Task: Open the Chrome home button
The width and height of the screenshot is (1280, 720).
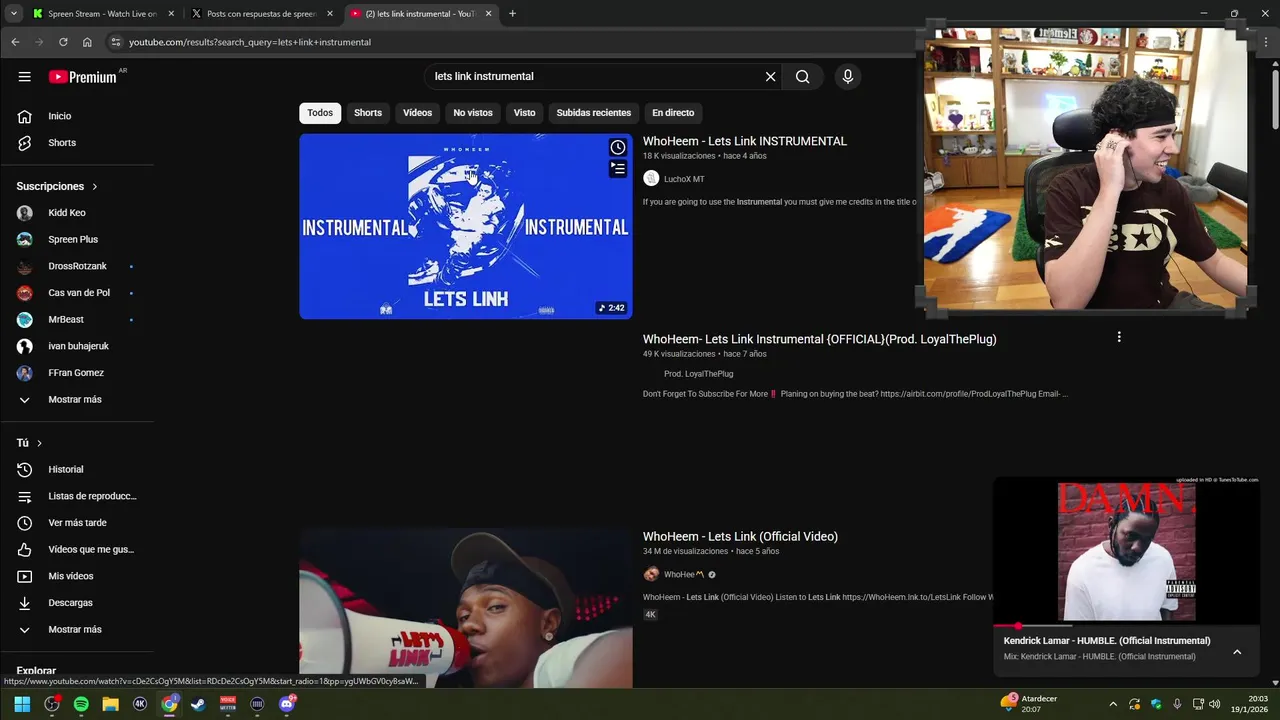Action: point(87,42)
